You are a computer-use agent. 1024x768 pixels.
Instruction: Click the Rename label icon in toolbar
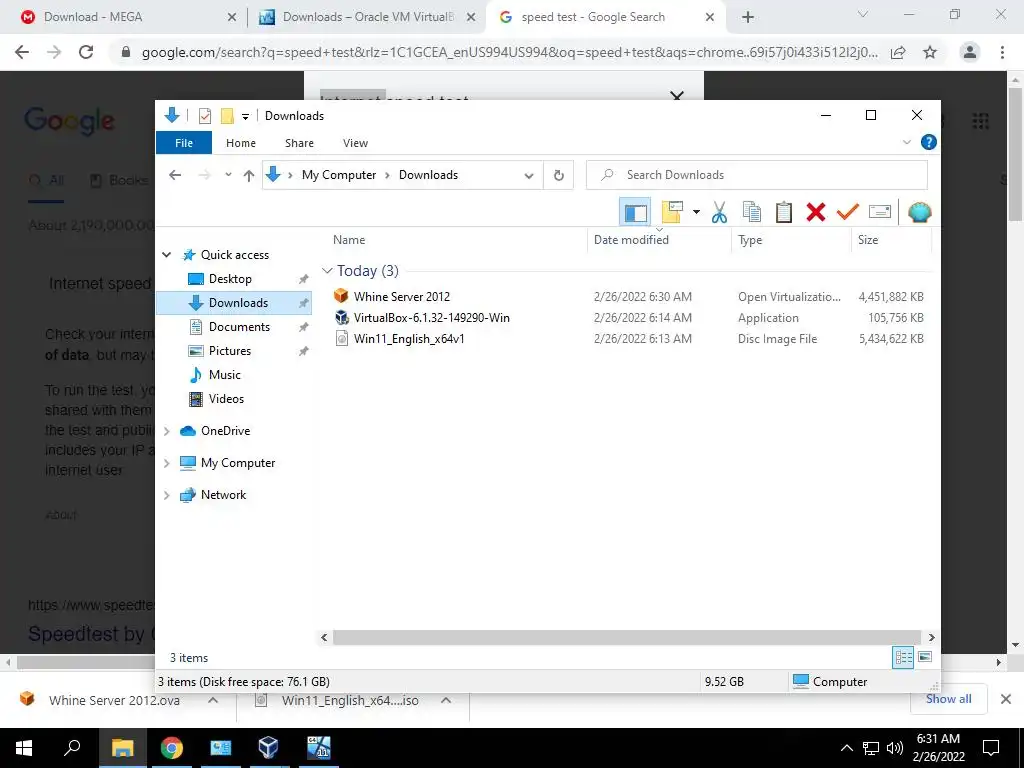[x=880, y=212]
